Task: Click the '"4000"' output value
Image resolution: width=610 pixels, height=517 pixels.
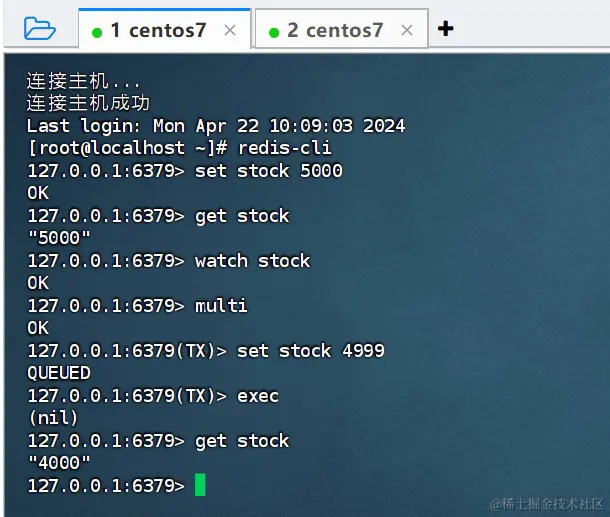Action: pyautogui.click(x=59, y=463)
